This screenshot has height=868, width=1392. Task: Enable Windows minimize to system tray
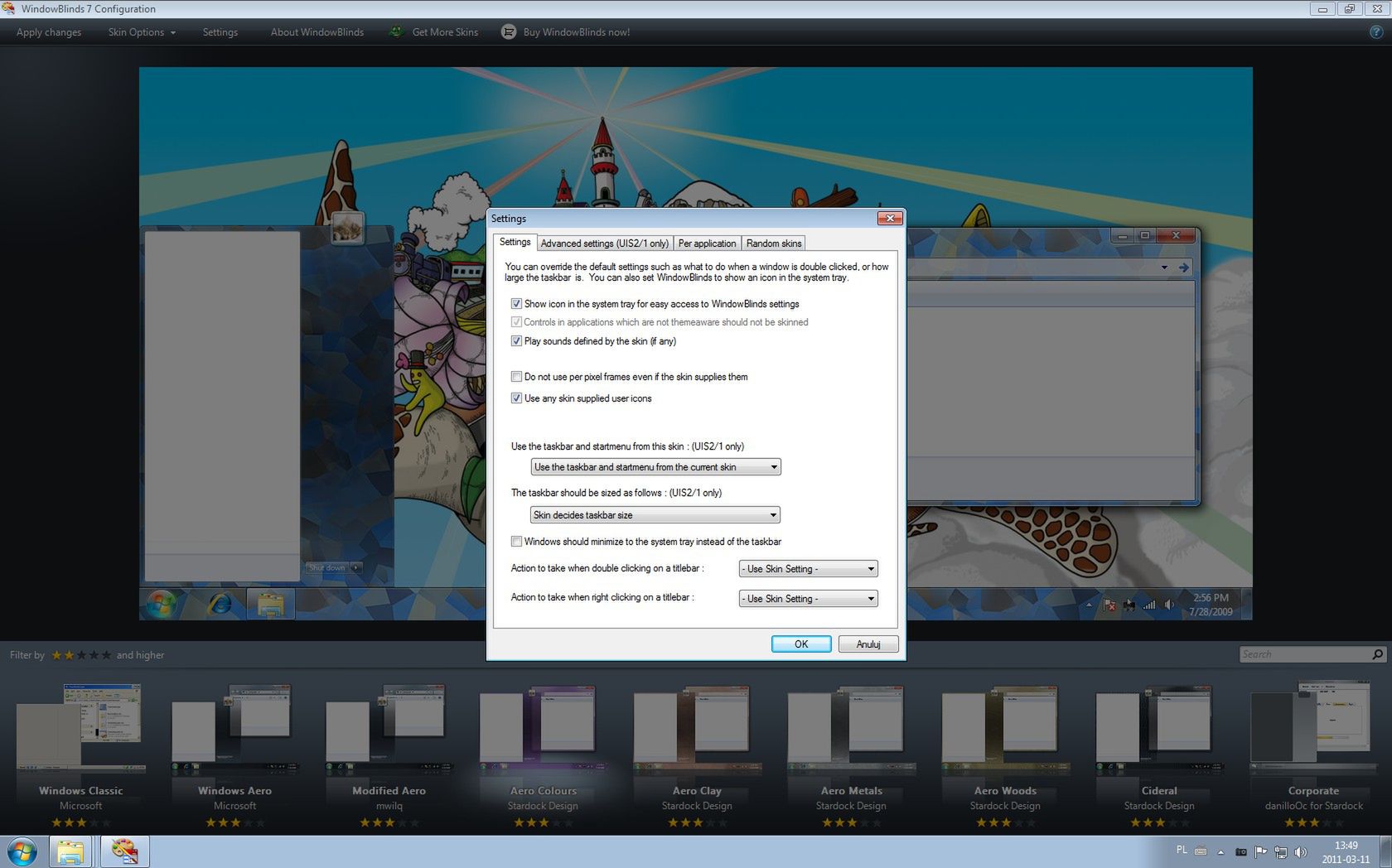(x=516, y=542)
